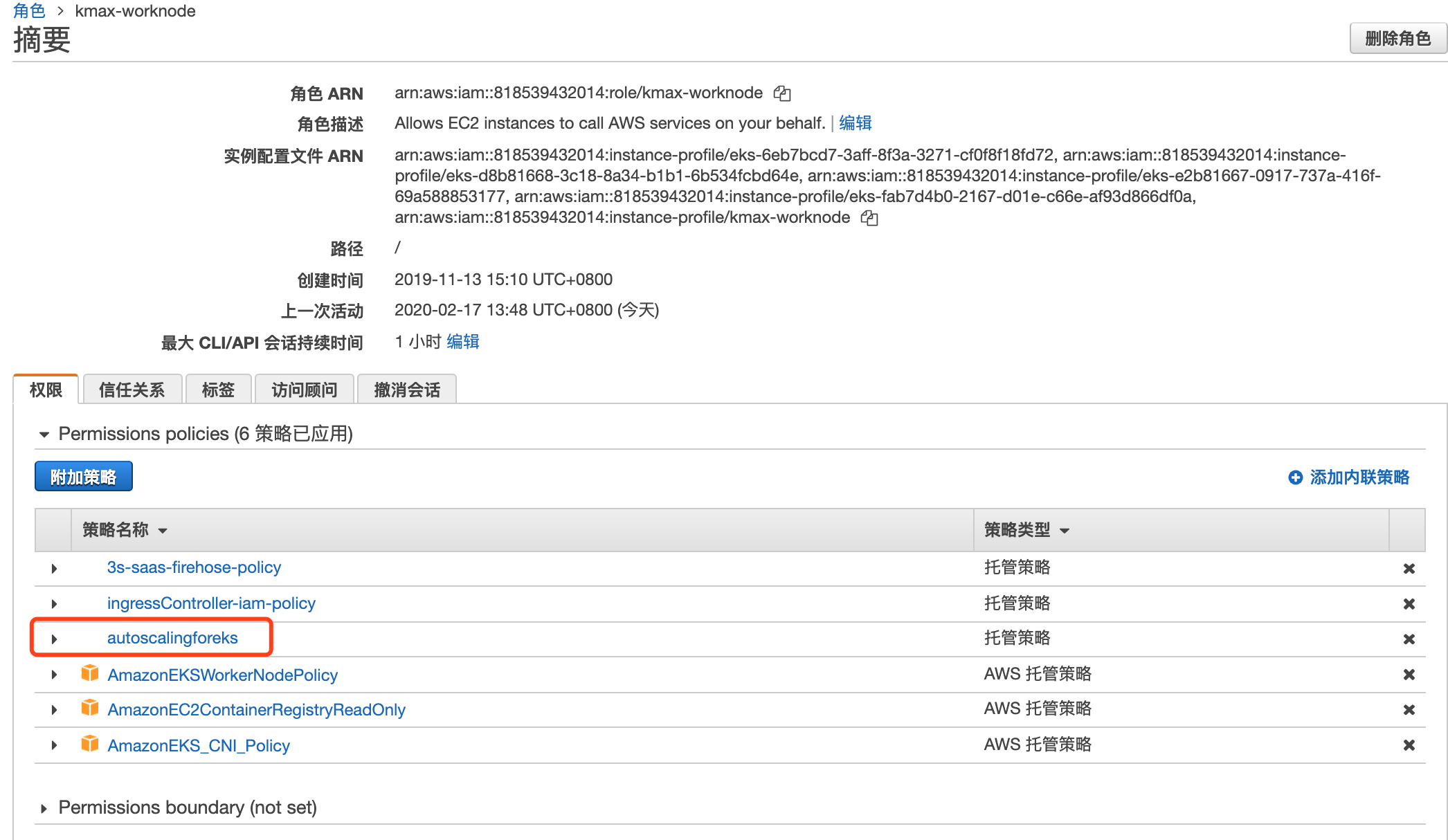1448x840 pixels.
Task: Open the AmazonEKSWorkerNodePolicy link
Action: 222,675
